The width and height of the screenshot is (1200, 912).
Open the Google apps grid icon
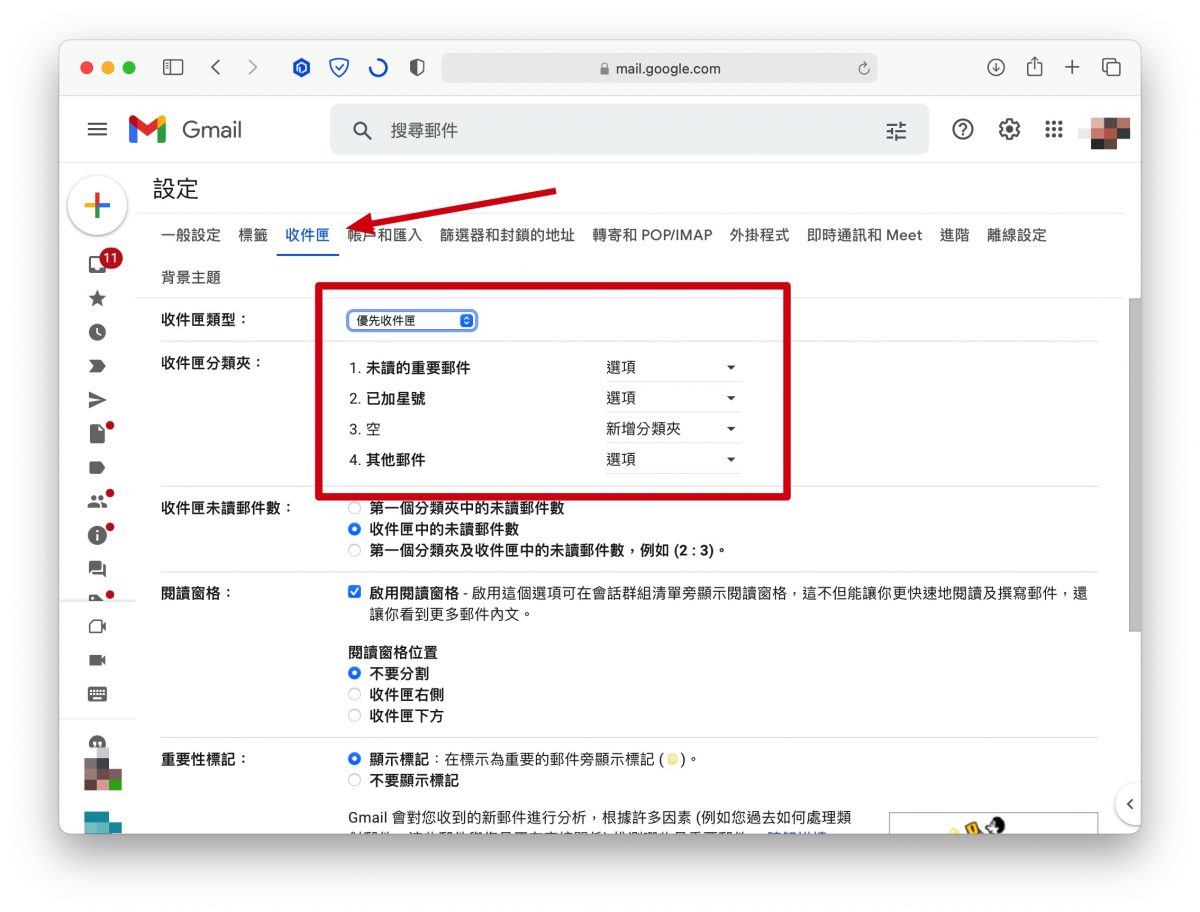1053,129
